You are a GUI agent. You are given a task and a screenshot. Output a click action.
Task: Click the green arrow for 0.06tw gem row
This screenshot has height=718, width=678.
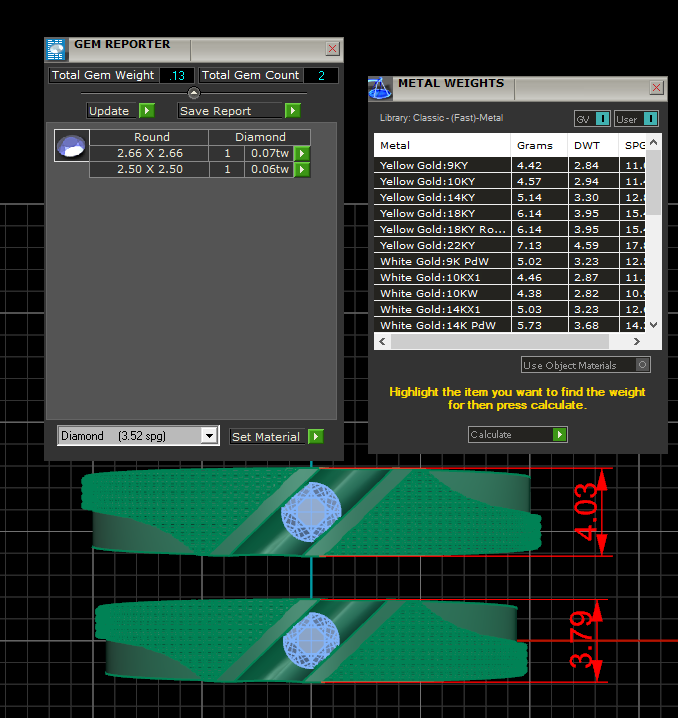302,170
